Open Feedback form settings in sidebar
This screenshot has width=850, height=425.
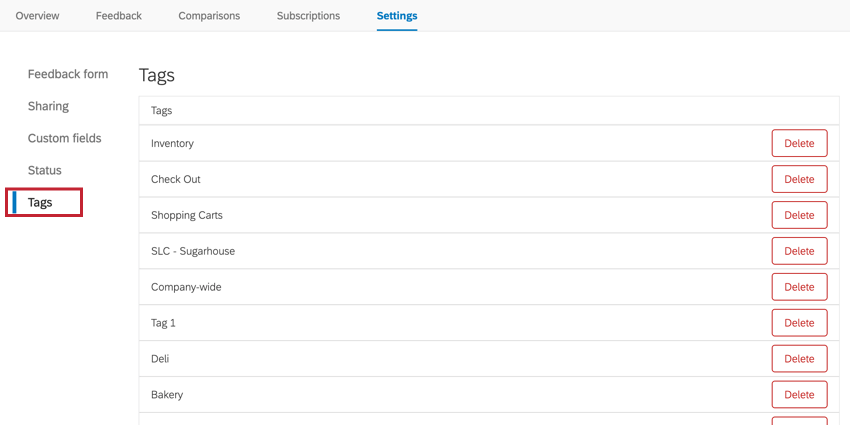coord(68,74)
